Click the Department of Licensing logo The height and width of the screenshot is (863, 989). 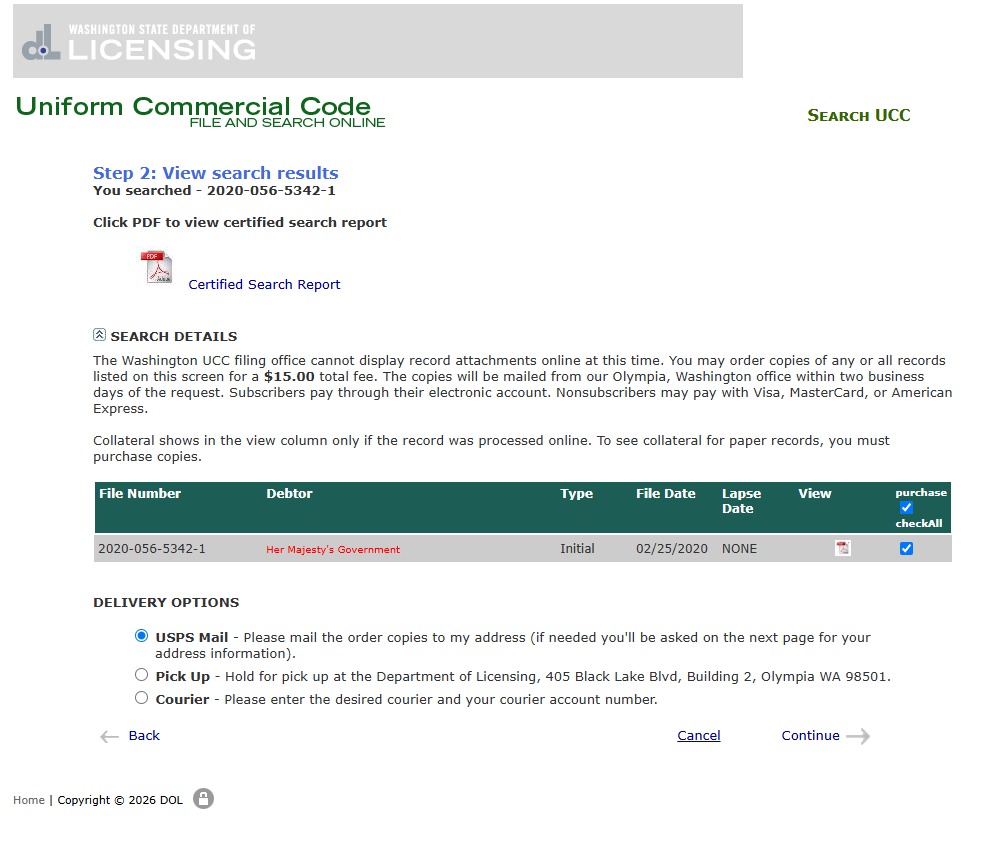(139, 43)
